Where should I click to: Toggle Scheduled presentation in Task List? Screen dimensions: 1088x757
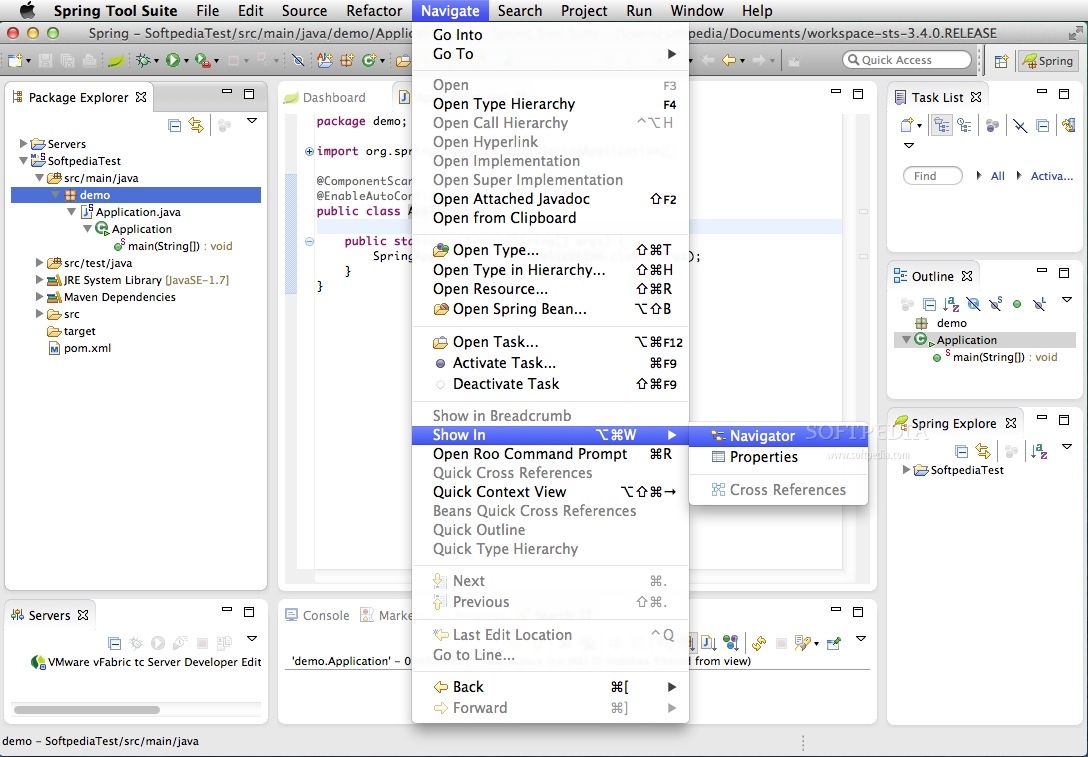(x=964, y=126)
